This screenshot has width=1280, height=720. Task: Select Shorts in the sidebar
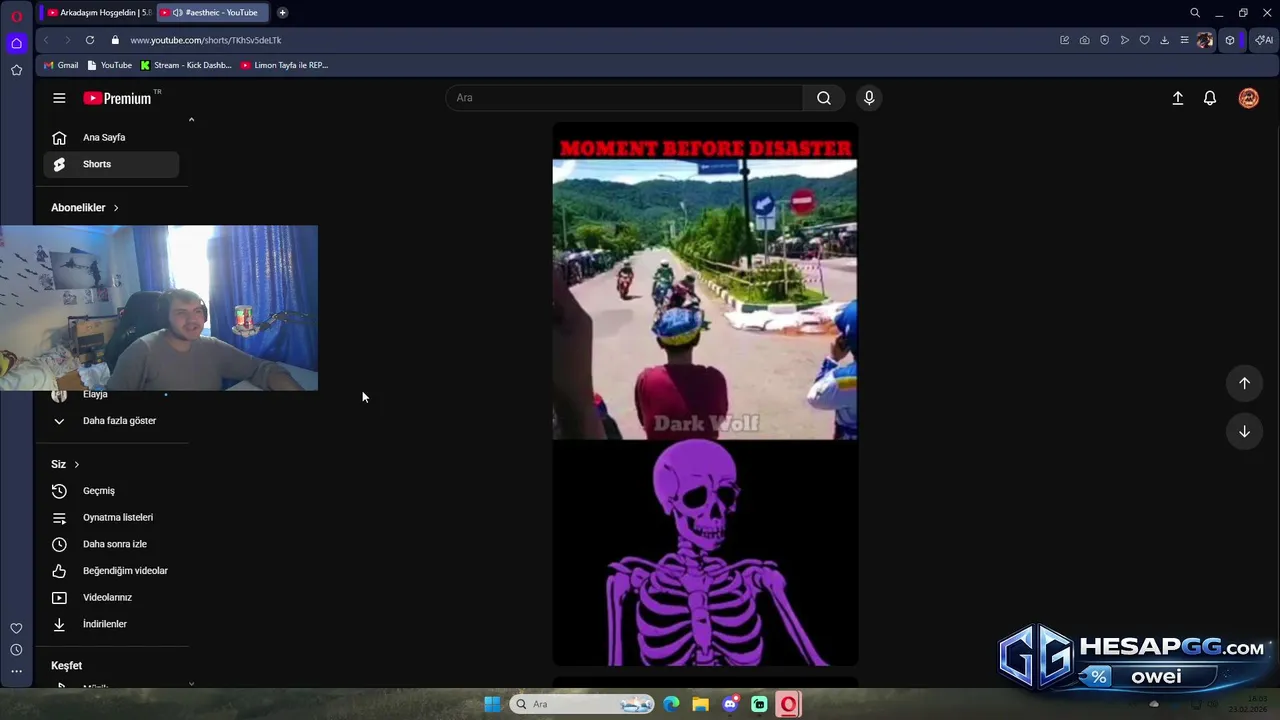pyautogui.click(x=111, y=164)
